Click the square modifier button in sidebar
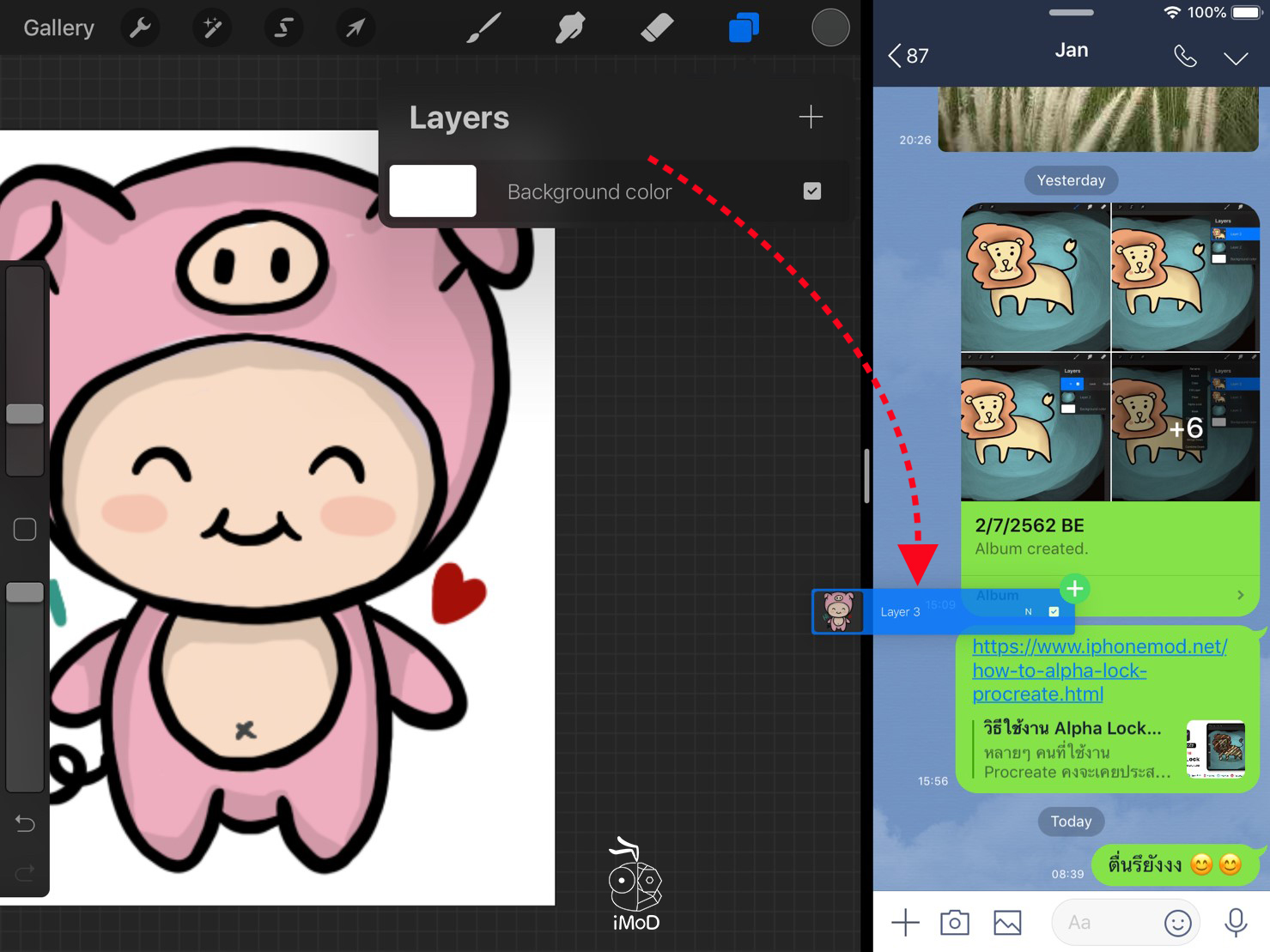This screenshot has width=1270, height=952. (x=25, y=530)
